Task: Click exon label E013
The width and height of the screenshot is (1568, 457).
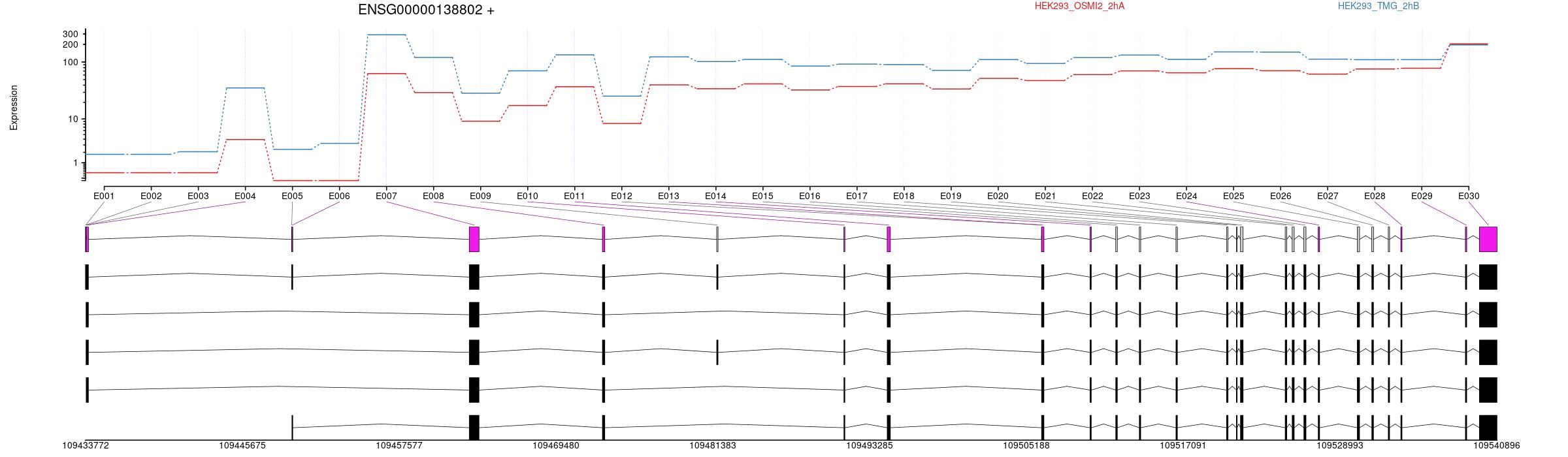Action: 668,196
